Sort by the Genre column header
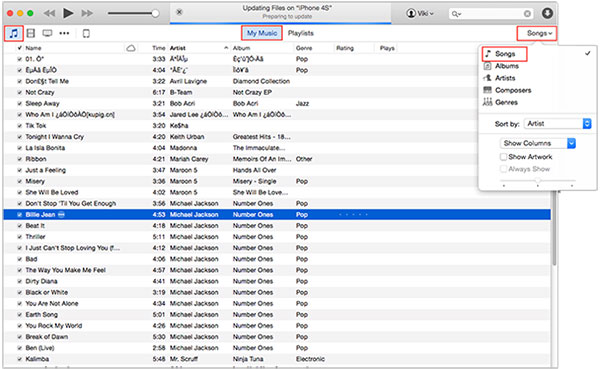The width and height of the screenshot is (600, 369). (x=304, y=48)
